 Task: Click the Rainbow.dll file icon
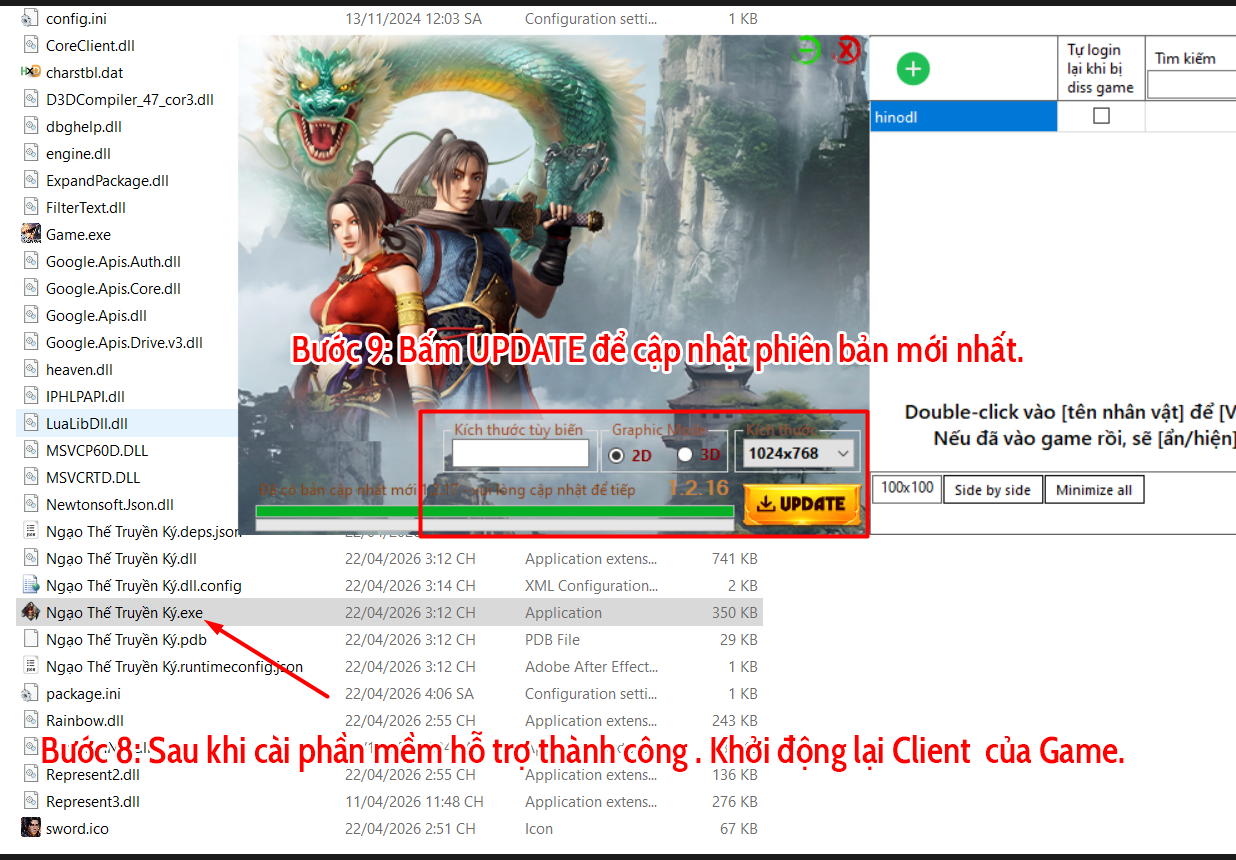click(31, 721)
